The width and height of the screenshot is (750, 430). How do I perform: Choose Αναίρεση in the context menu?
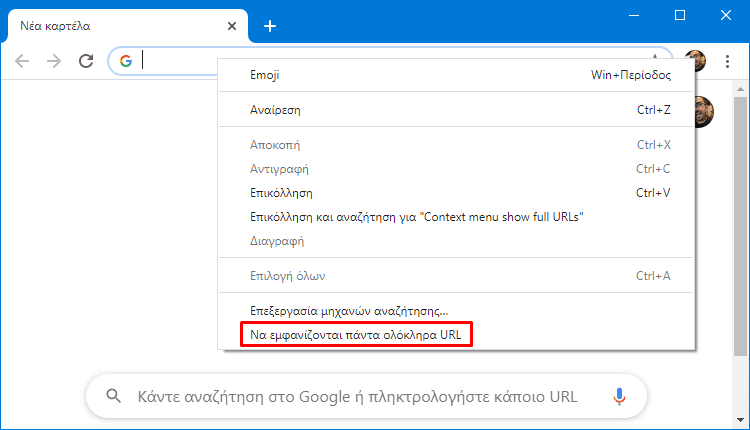tap(456, 110)
